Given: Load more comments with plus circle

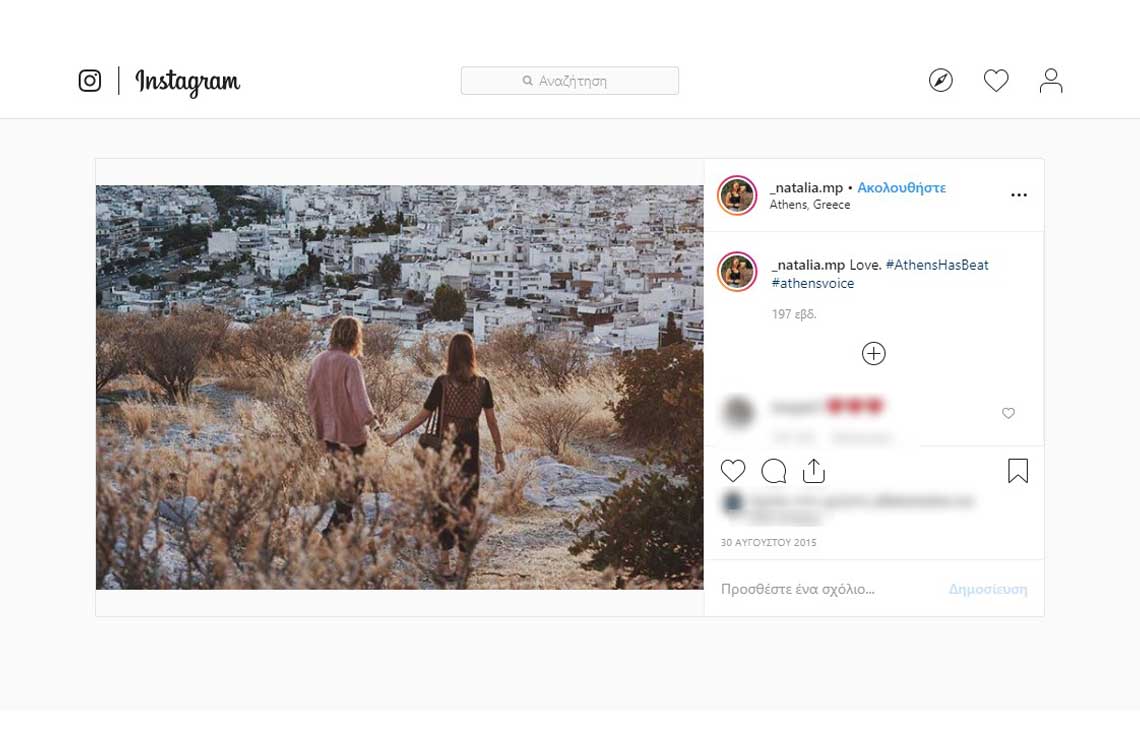Looking at the screenshot, I should tap(873, 354).
